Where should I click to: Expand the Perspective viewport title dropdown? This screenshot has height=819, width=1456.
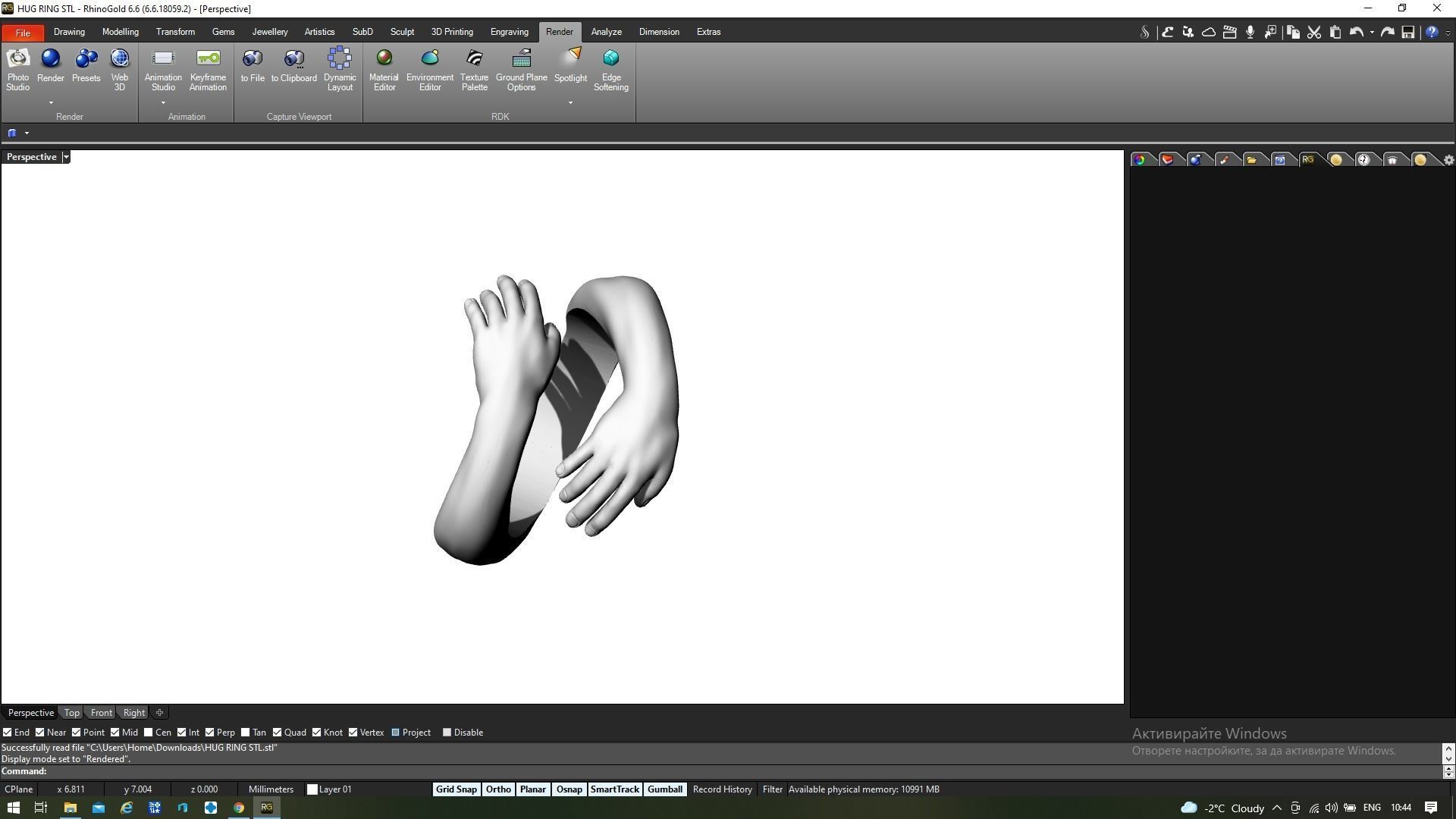(x=66, y=157)
